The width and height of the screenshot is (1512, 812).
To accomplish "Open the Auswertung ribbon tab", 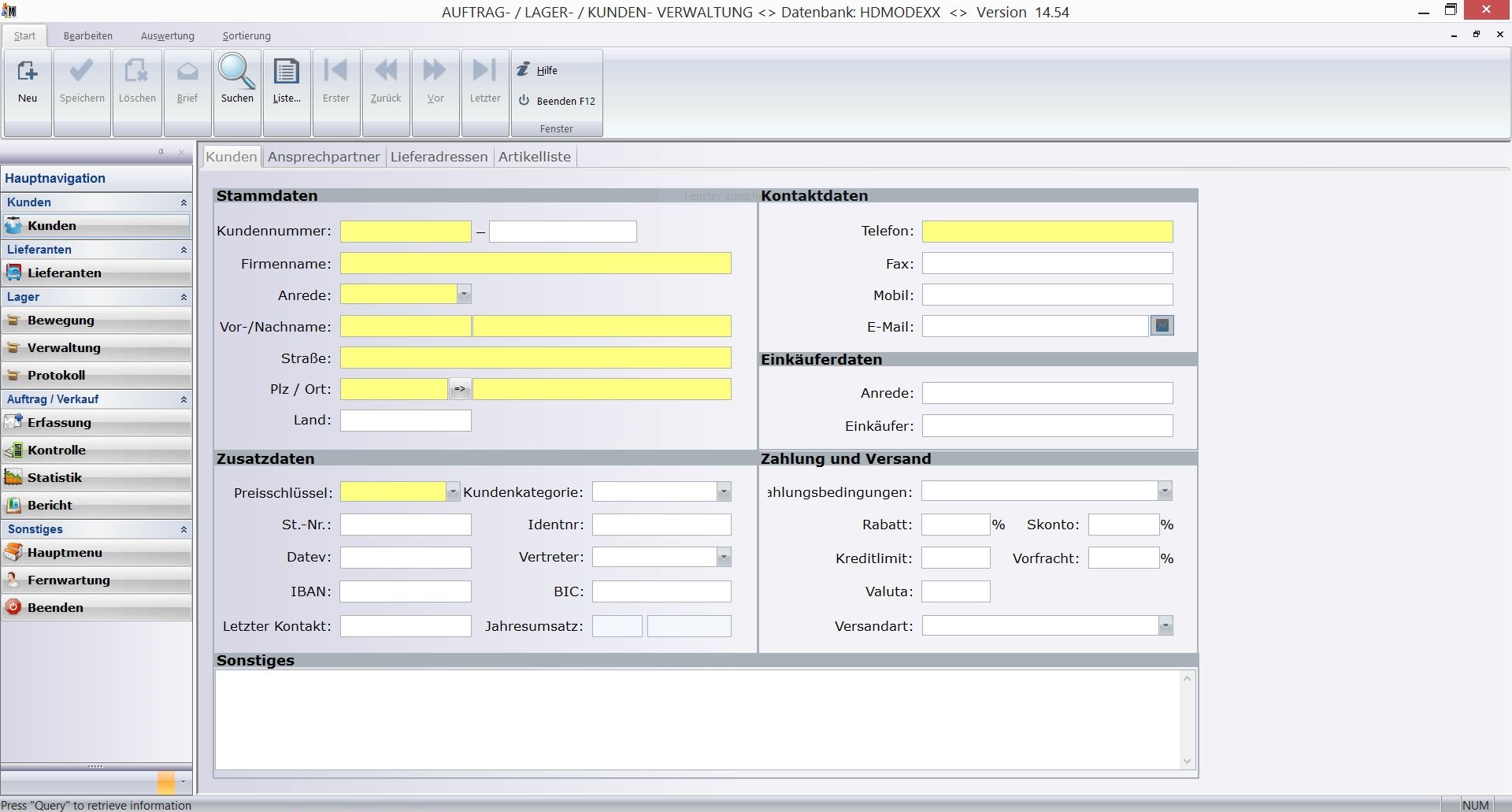I will [x=167, y=36].
